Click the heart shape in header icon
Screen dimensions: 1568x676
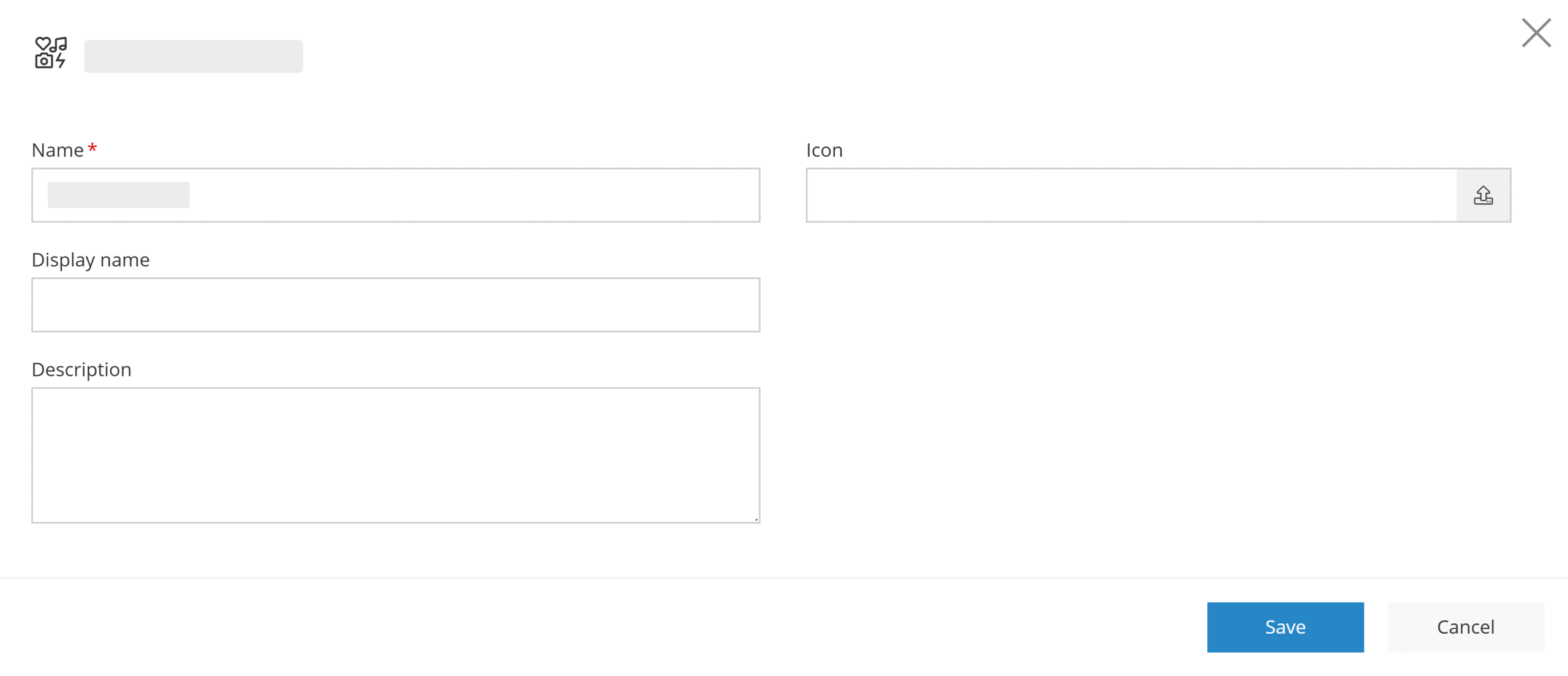tap(42, 44)
